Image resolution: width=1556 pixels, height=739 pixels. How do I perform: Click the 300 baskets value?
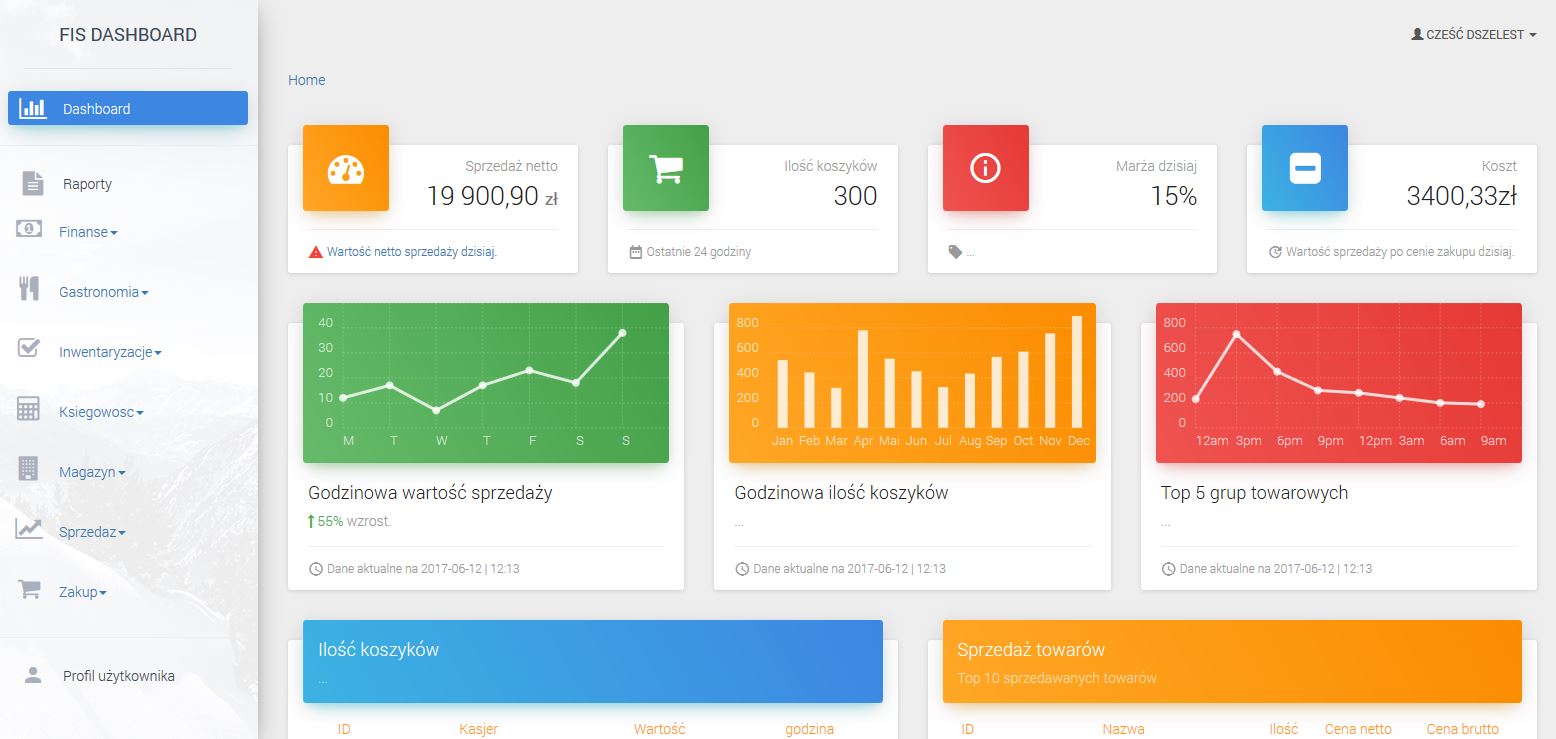(855, 196)
